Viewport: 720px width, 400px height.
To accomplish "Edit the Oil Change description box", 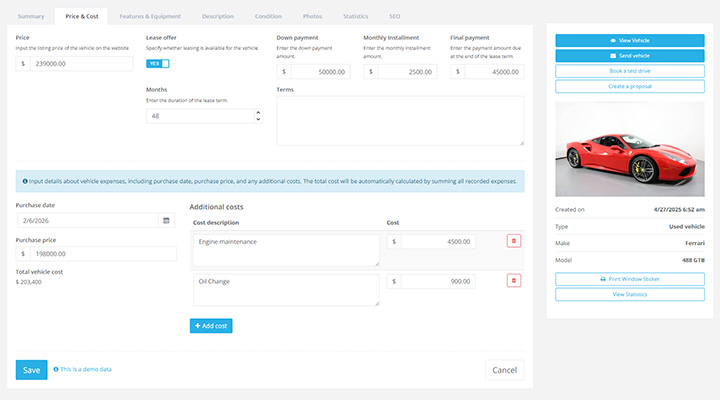I will point(286,290).
